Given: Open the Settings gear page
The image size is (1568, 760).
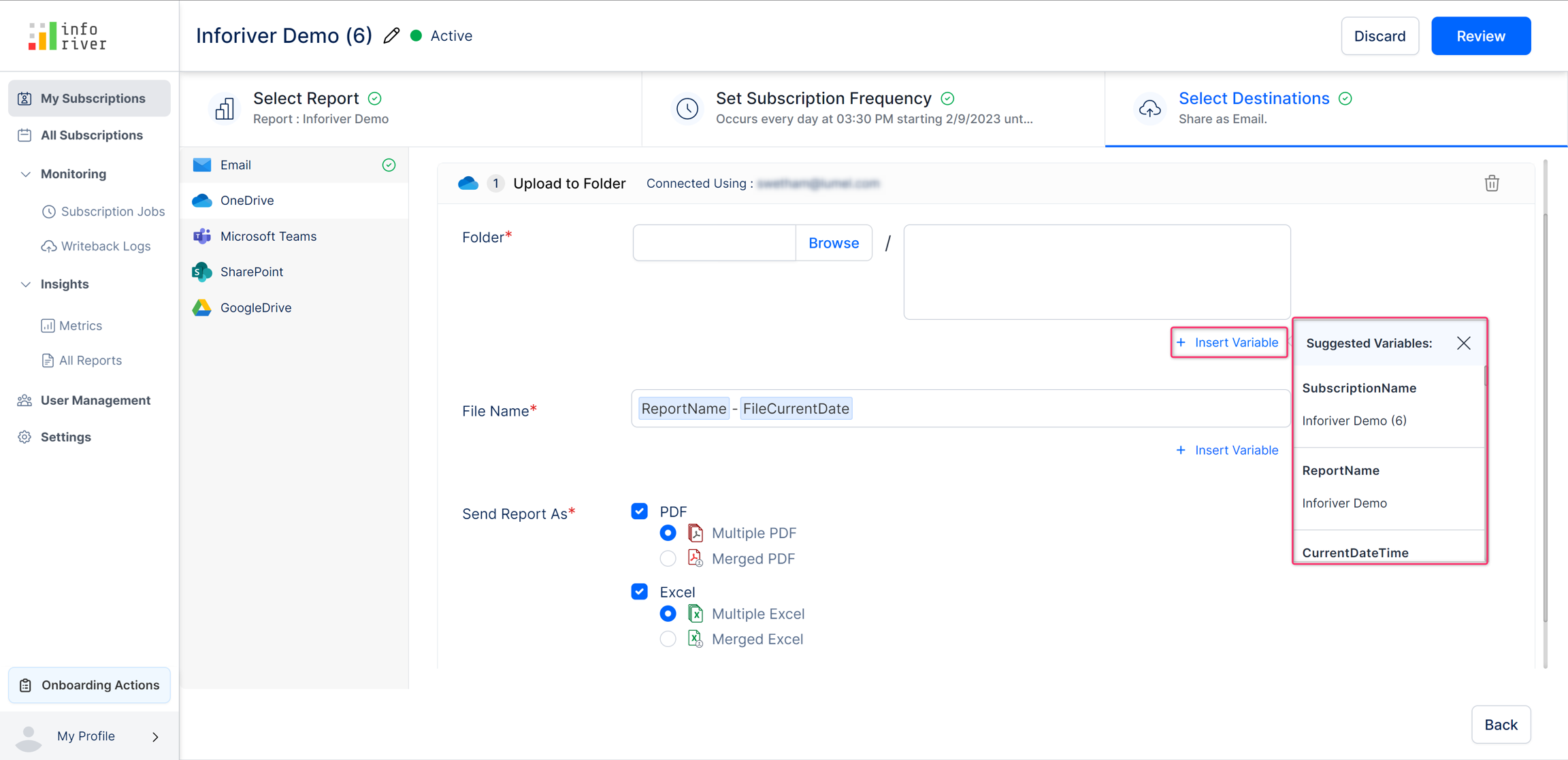Looking at the screenshot, I should click(65, 437).
